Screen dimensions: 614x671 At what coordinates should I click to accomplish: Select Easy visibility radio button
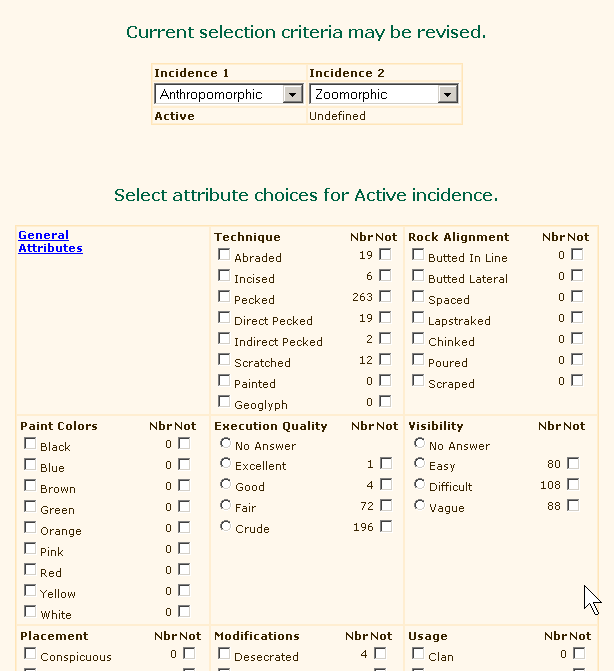[419, 463]
